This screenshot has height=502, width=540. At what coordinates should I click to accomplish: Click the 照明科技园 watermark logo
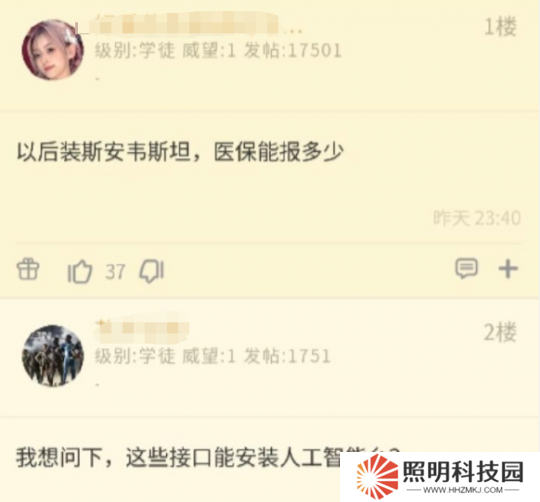click(377, 477)
